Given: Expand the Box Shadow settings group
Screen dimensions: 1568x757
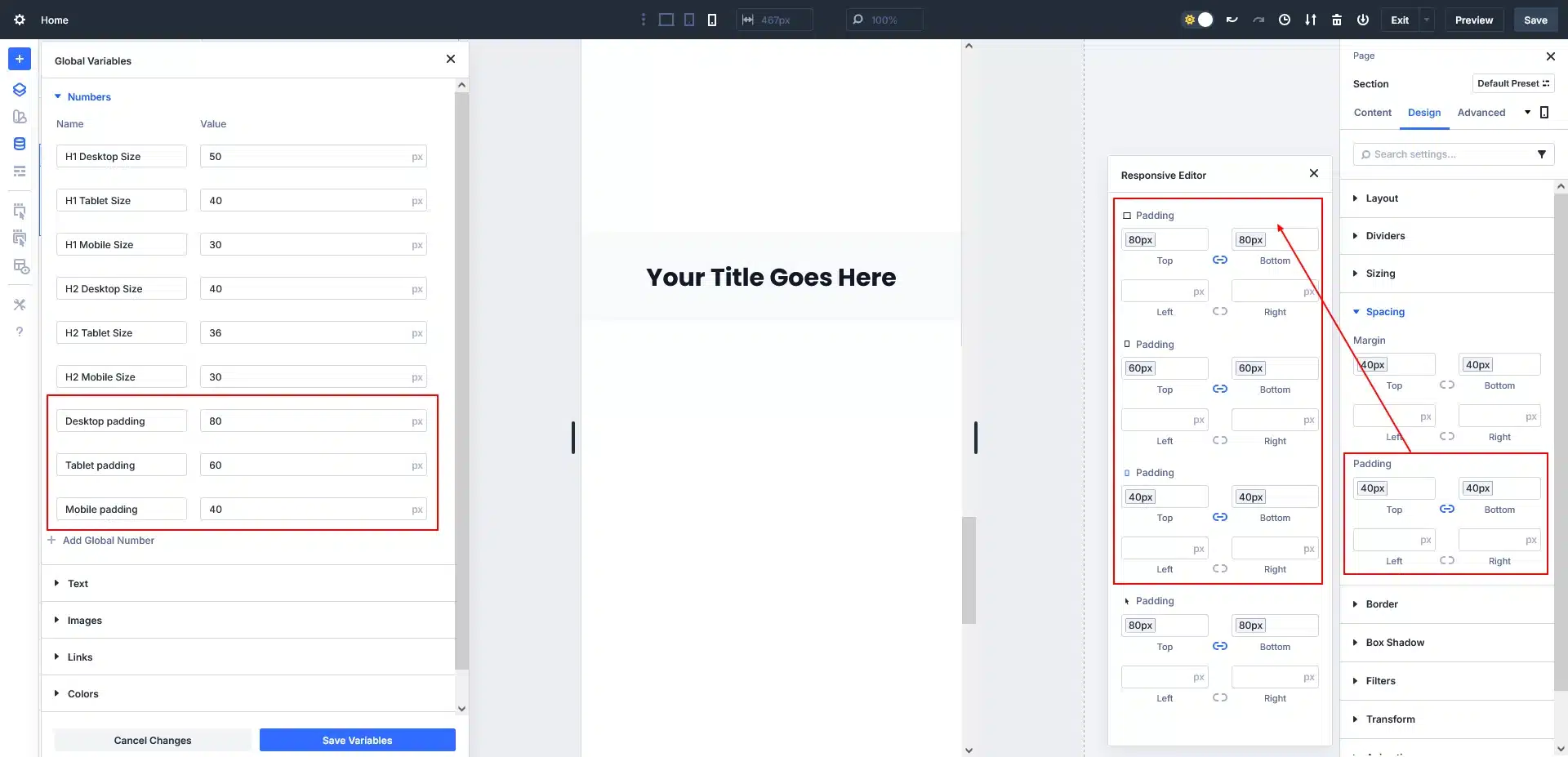Looking at the screenshot, I should 1395,643.
